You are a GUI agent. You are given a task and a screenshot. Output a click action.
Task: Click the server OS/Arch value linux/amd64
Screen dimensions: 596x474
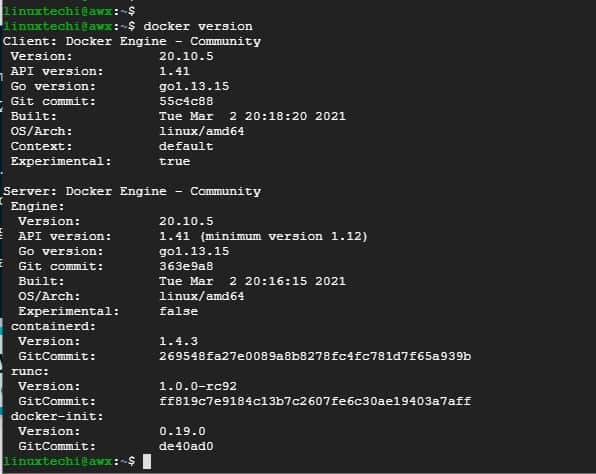click(201, 296)
